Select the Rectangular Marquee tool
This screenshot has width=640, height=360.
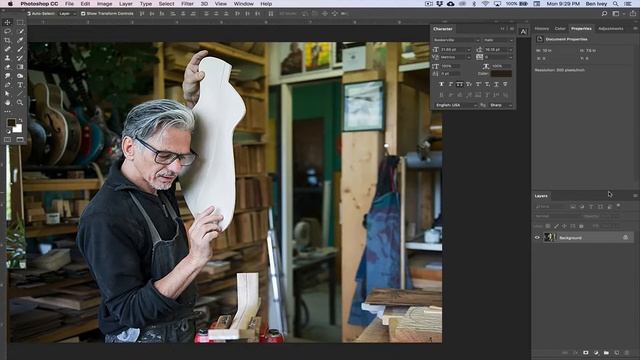coord(20,22)
